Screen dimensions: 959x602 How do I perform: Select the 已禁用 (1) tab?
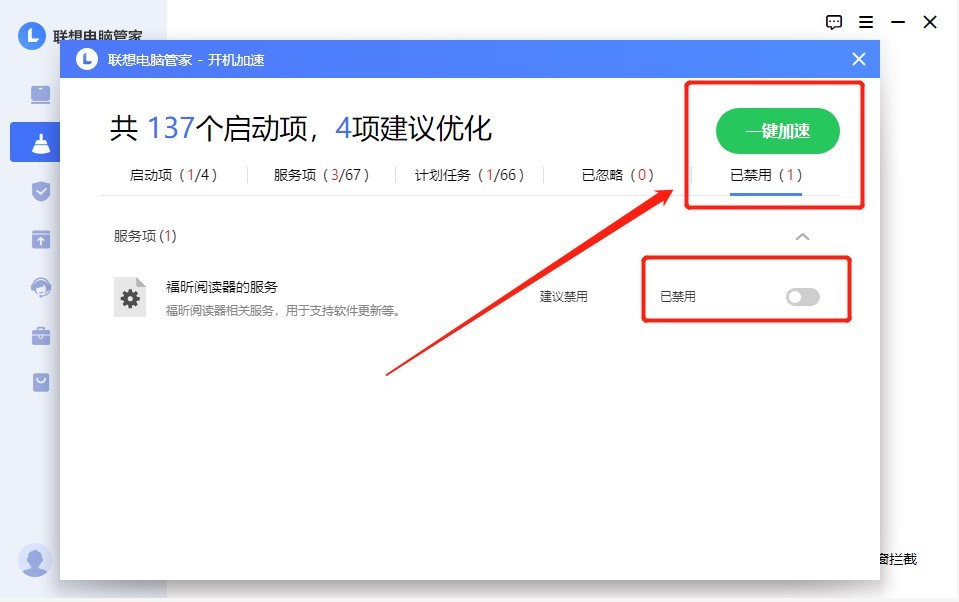point(766,175)
